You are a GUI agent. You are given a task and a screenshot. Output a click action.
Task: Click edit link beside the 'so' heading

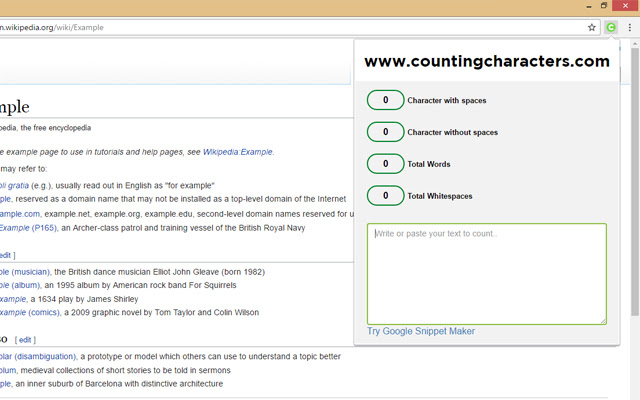pyautogui.click(x=25, y=340)
